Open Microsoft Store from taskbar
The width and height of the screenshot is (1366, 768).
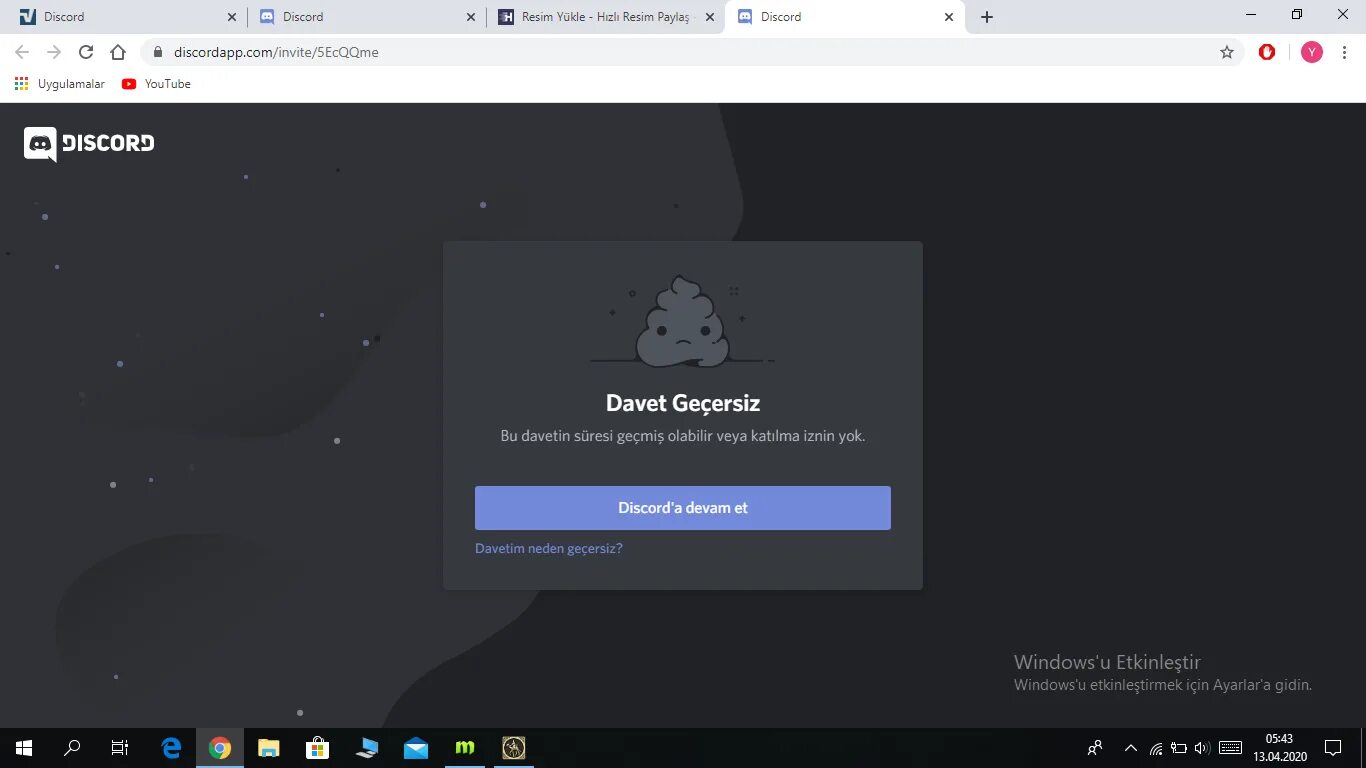click(x=318, y=748)
